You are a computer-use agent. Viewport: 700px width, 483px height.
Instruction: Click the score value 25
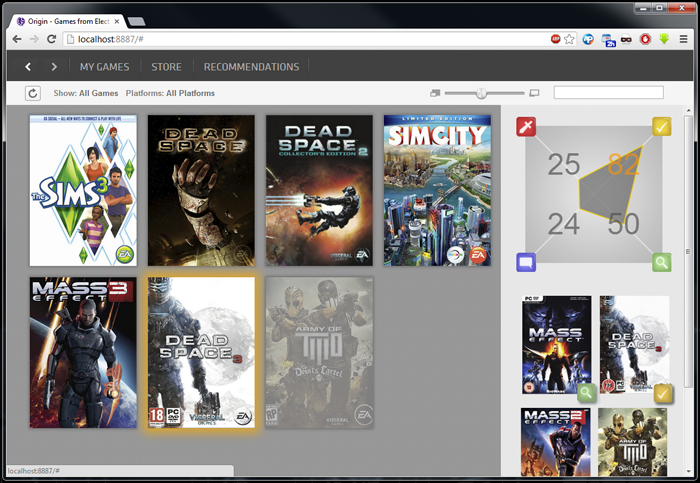click(x=564, y=164)
